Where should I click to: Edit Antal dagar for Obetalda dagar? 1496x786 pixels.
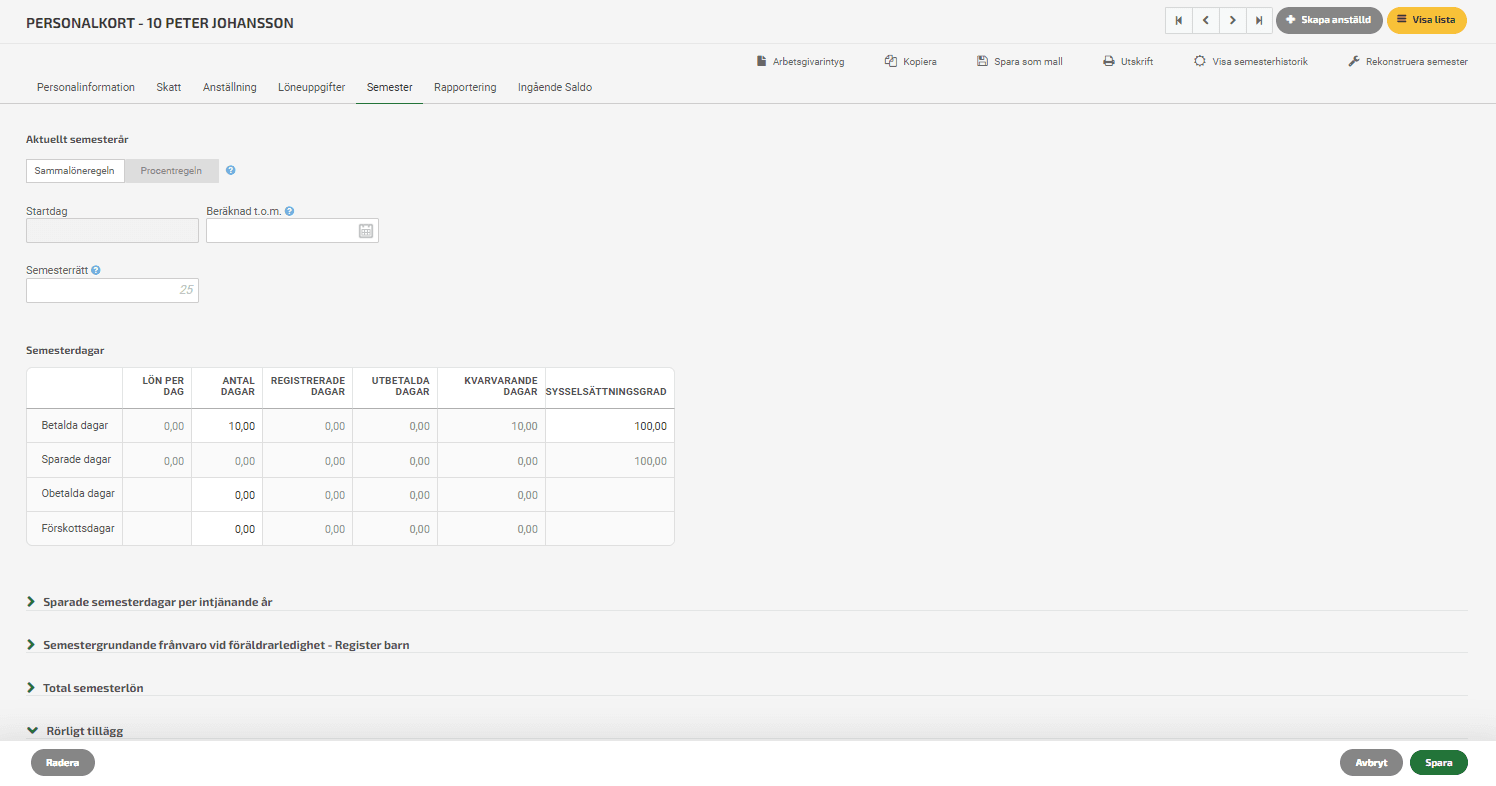coord(227,495)
